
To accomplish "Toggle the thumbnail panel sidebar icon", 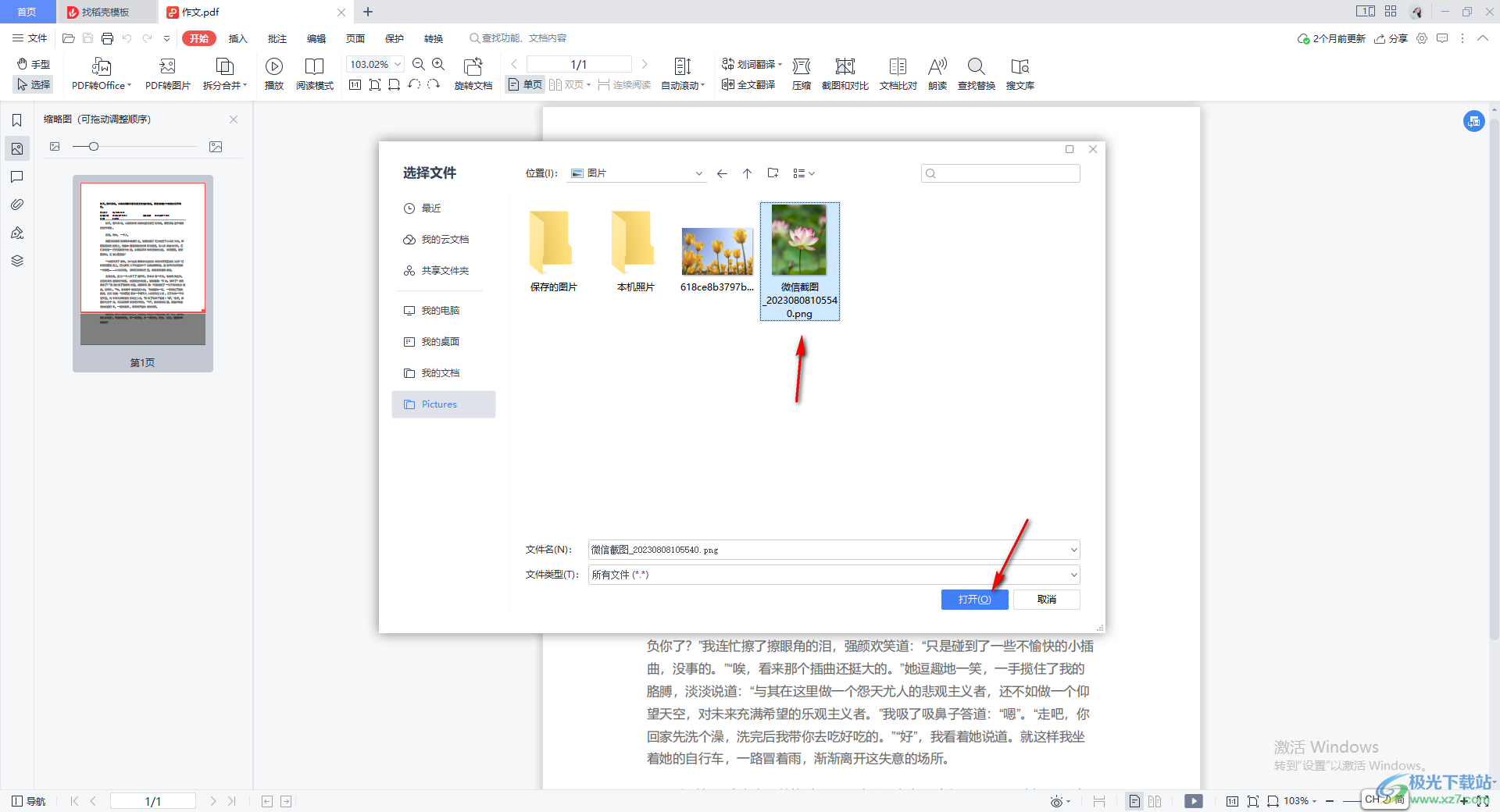I will pyautogui.click(x=16, y=148).
